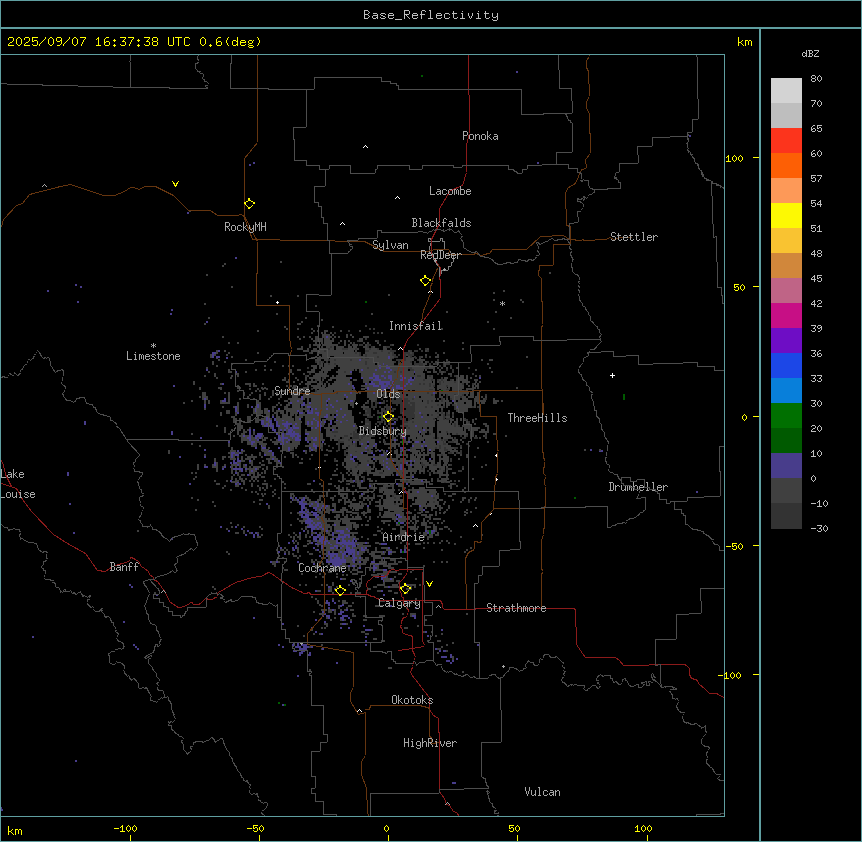Click the asterisk marker east of Innisfail
Screen dimensions: 862x842
click(502, 303)
